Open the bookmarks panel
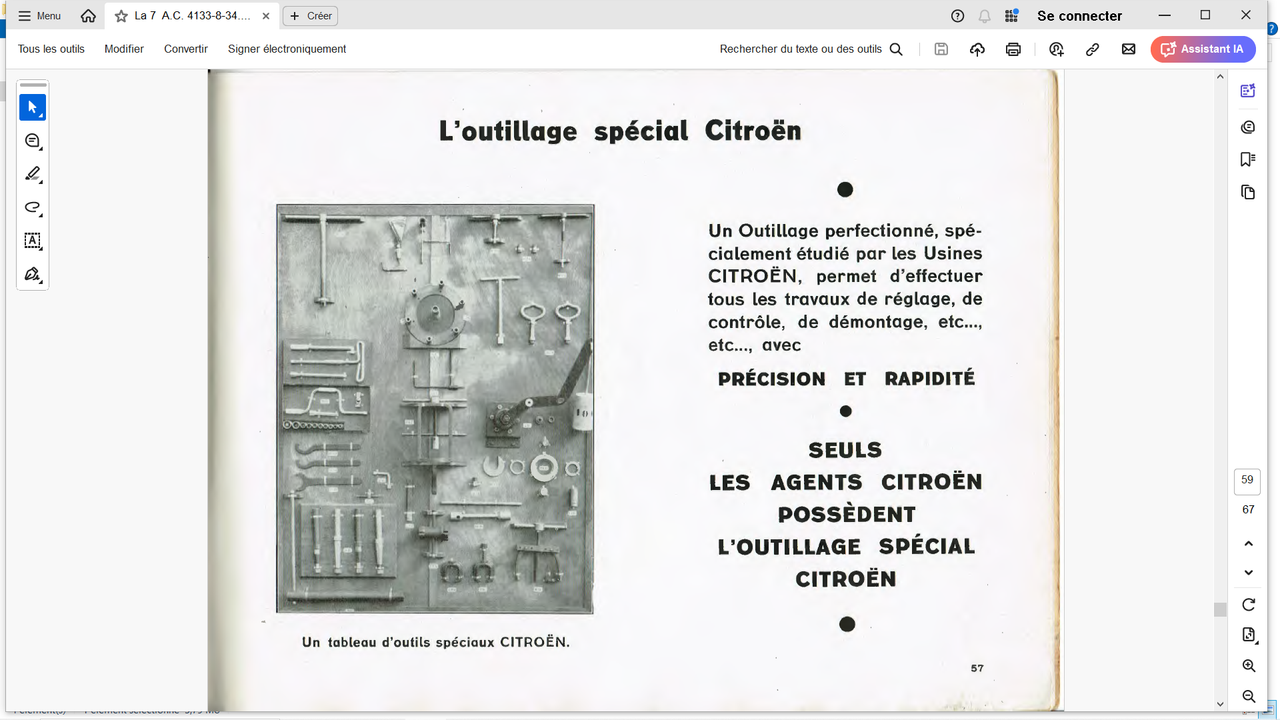This screenshot has width=1280, height=720. 1248,159
